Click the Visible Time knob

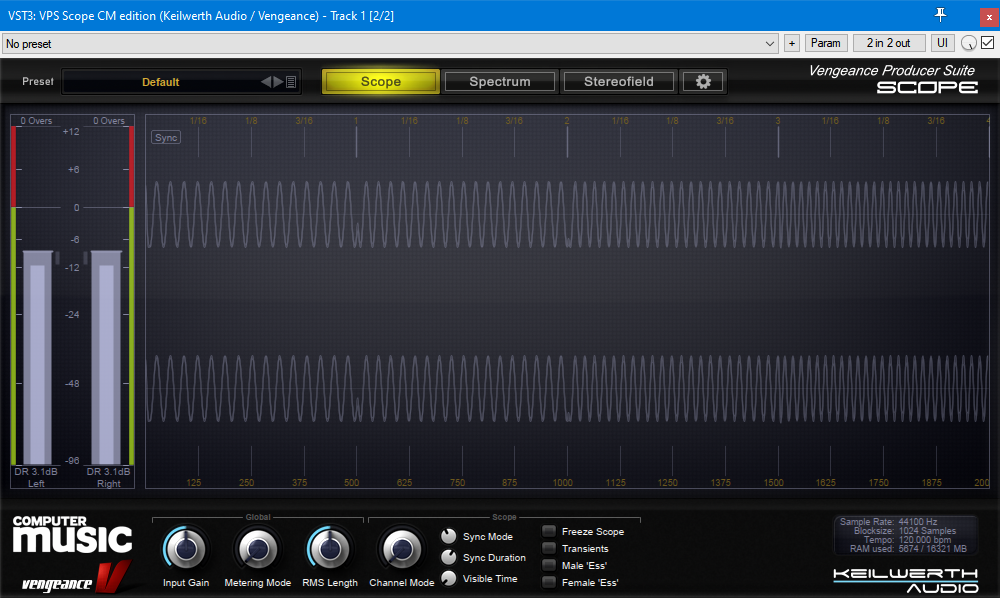(x=449, y=578)
